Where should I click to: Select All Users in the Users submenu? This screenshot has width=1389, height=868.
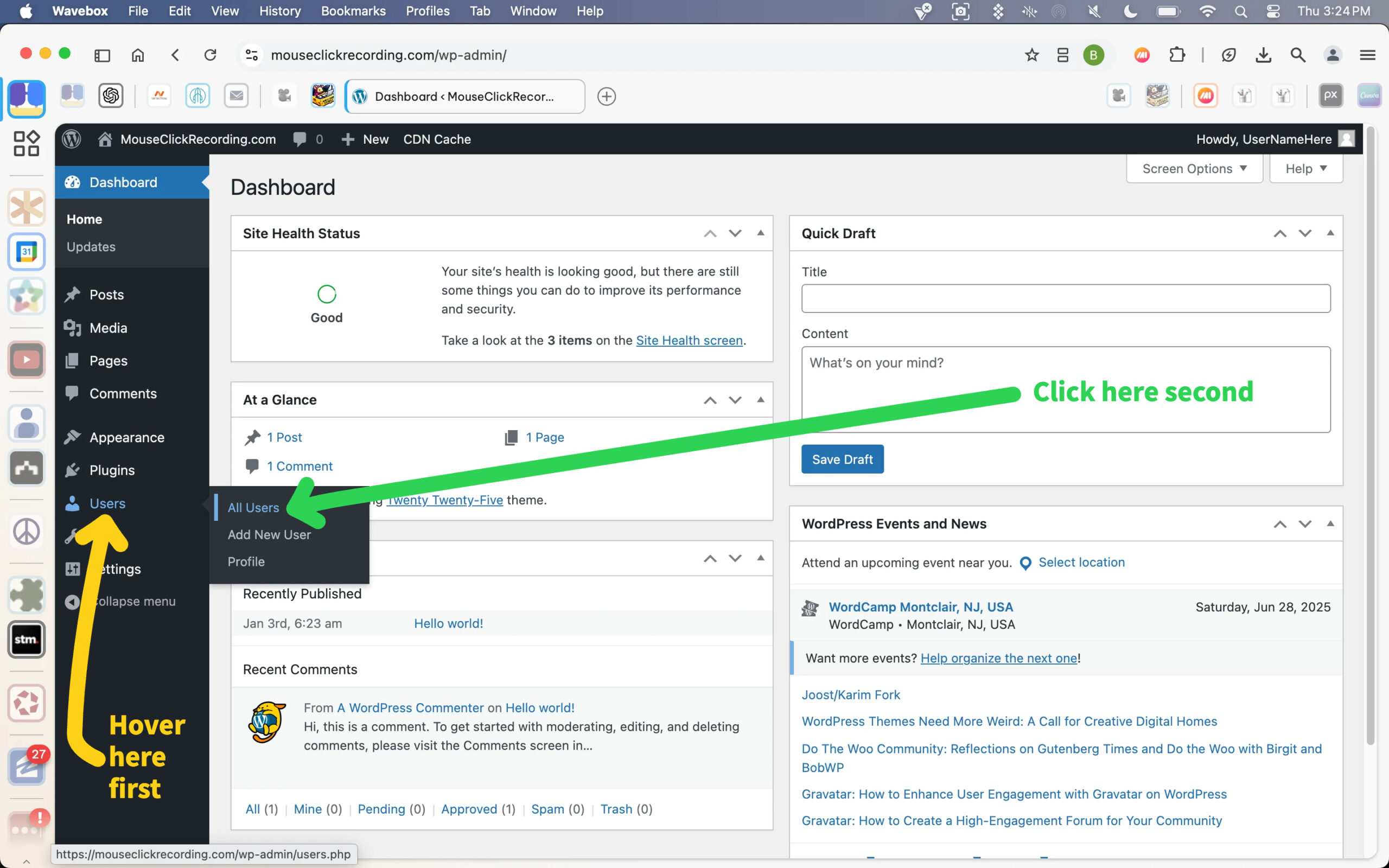(x=253, y=507)
